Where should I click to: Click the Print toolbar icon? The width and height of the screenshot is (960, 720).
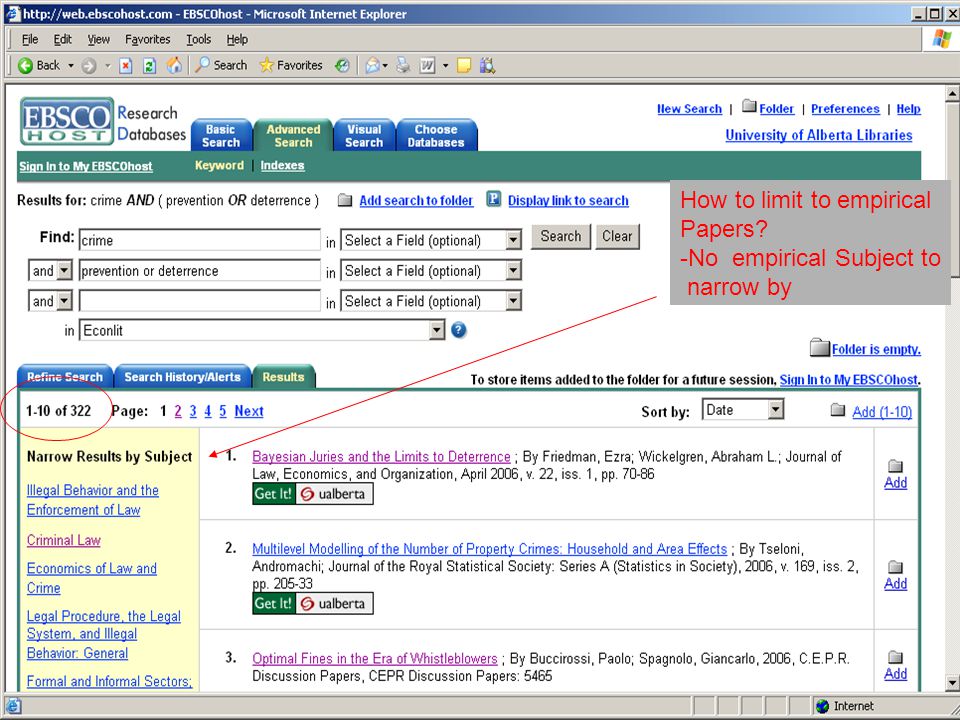click(403, 66)
